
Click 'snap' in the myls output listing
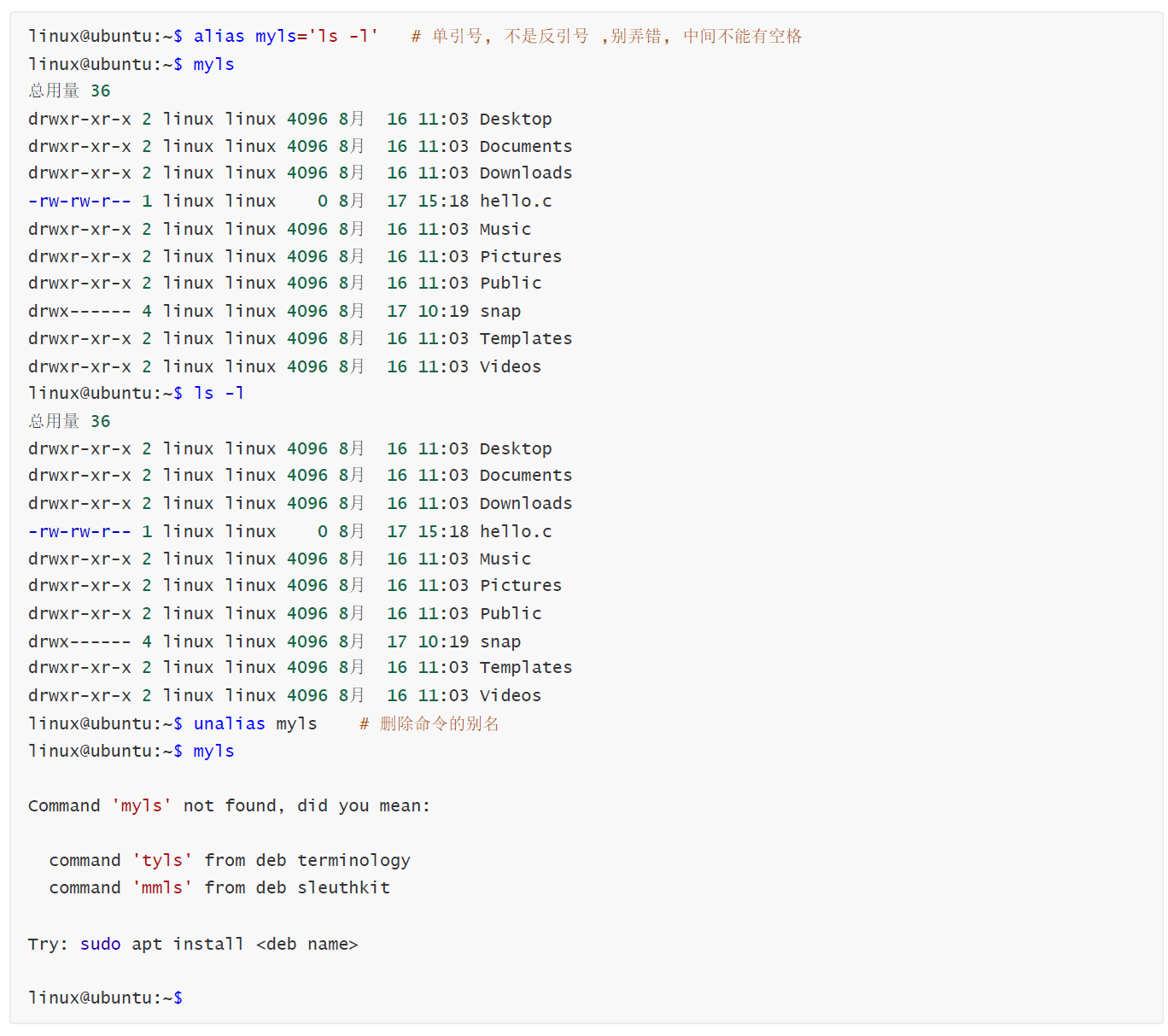click(x=500, y=311)
